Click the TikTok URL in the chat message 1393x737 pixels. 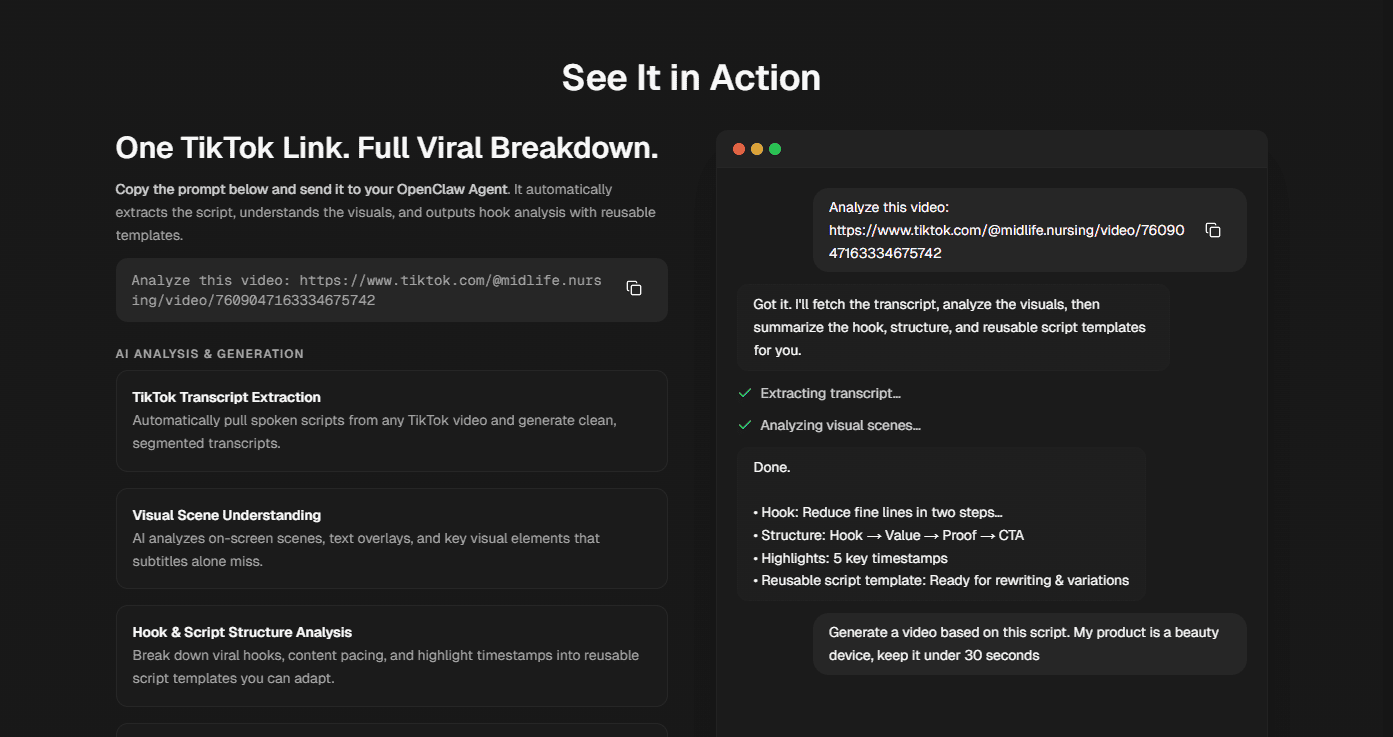1006,241
